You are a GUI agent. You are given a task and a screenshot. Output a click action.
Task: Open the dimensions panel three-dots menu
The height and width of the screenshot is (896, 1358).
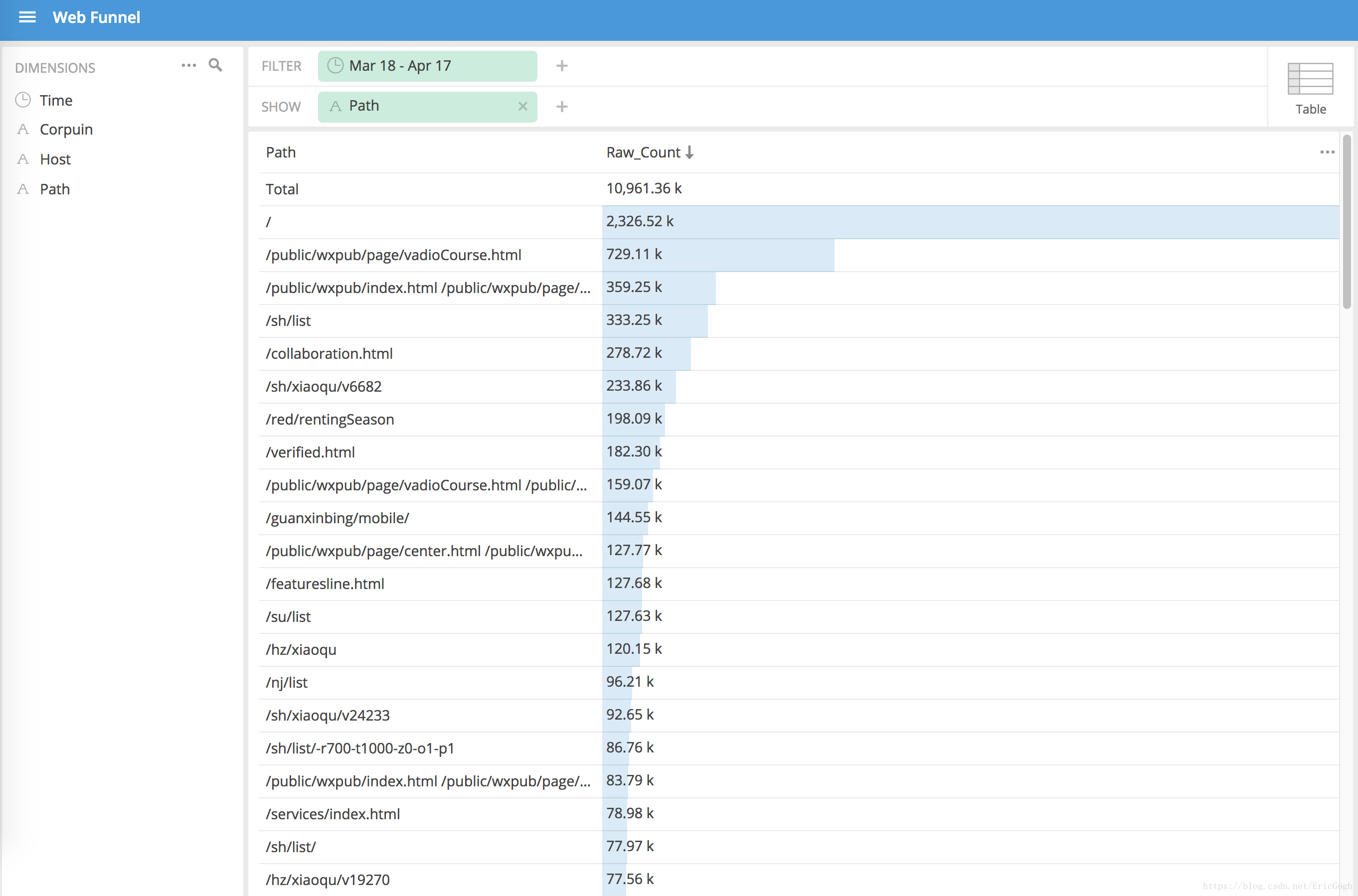(x=188, y=65)
